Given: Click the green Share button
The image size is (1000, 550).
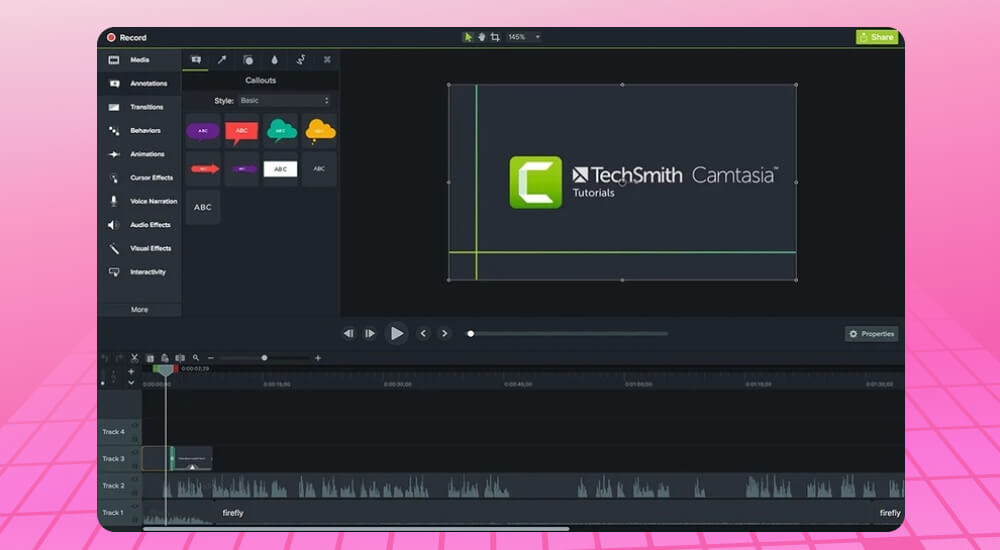Looking at the screenshot, I should pos(876,37).
